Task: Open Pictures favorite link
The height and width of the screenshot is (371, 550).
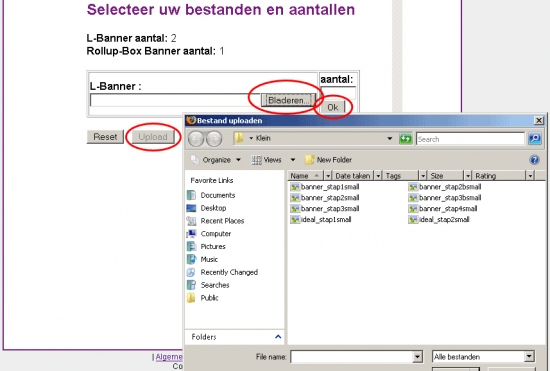Action: point(206,247)
